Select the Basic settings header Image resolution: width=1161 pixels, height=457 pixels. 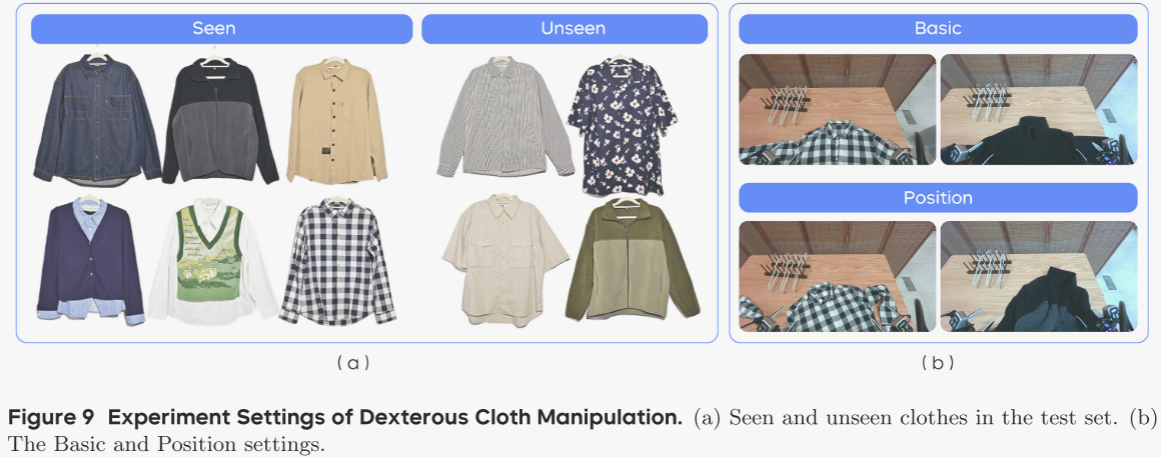click(x=937, y=29)
